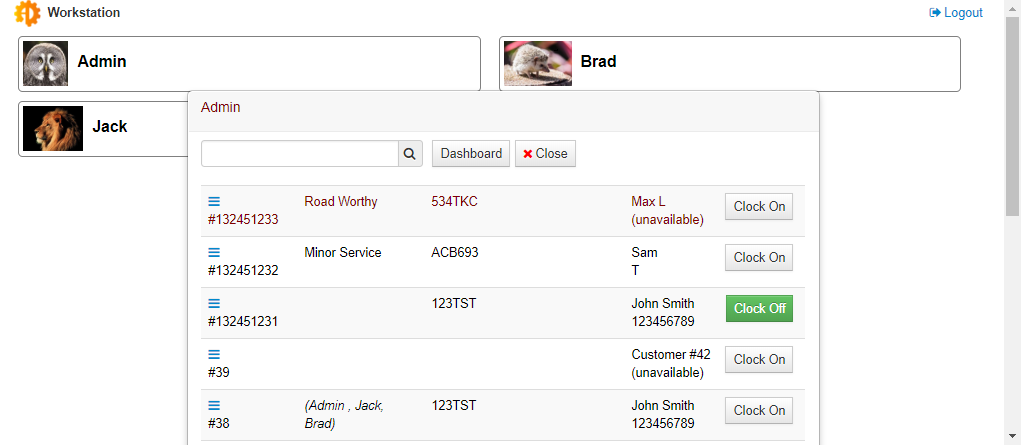Viewport: 1021px width, 445px height.
Task: Click the search magnifier icon button
Action: coord(410,154)
